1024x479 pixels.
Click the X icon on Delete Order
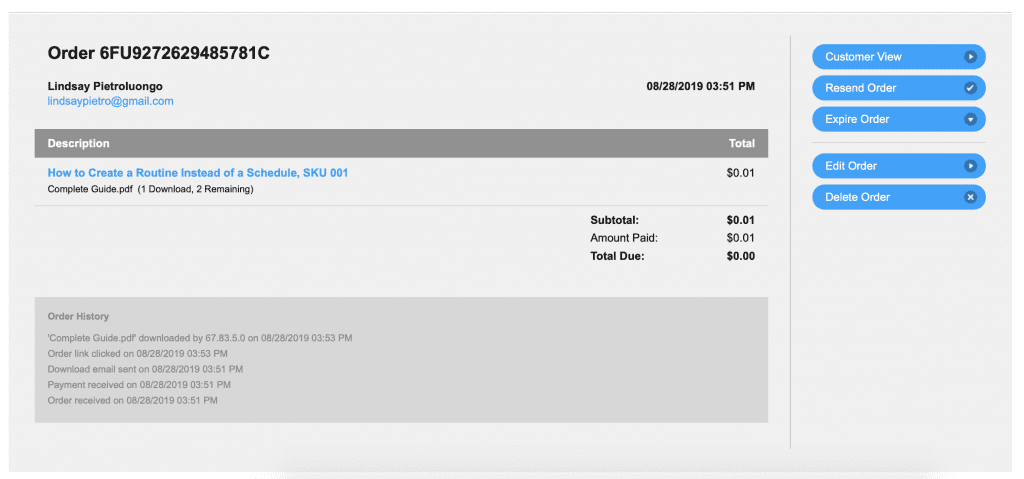(x=969, y=197)
